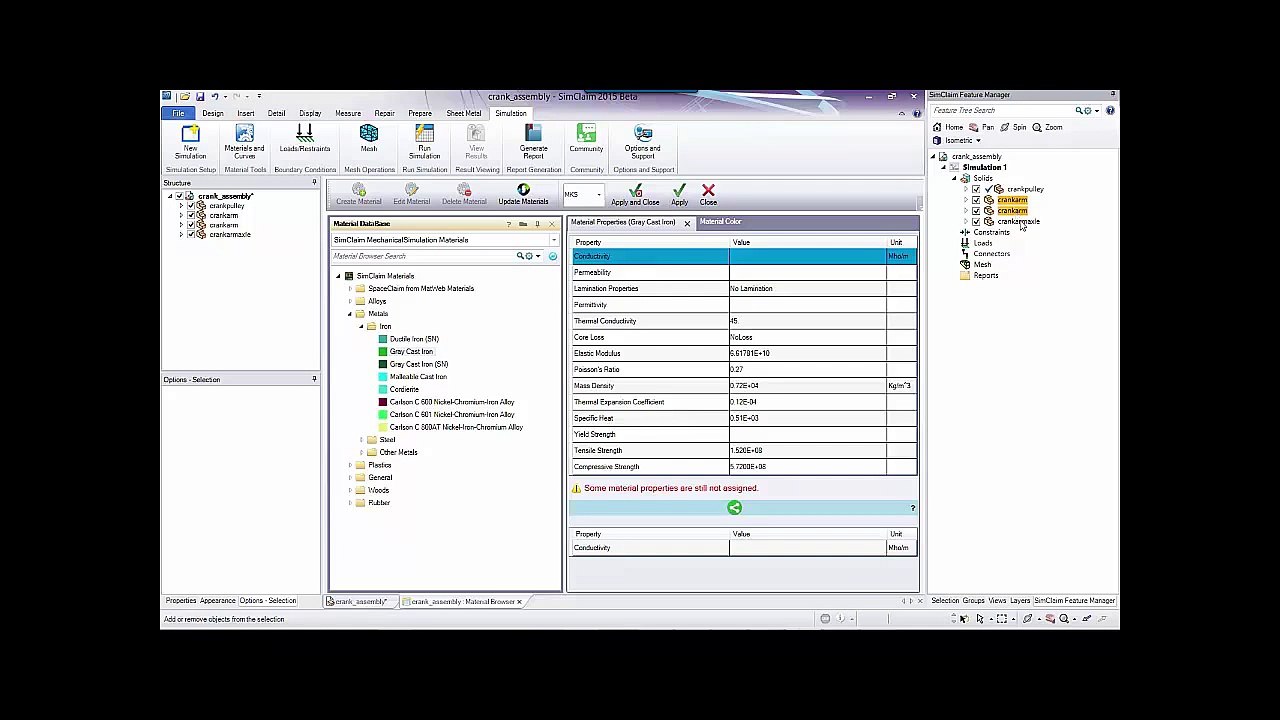Switch to the Sheet Metal ribbon tab
This screenshot has height=720, width=1280.
[463, 113]
